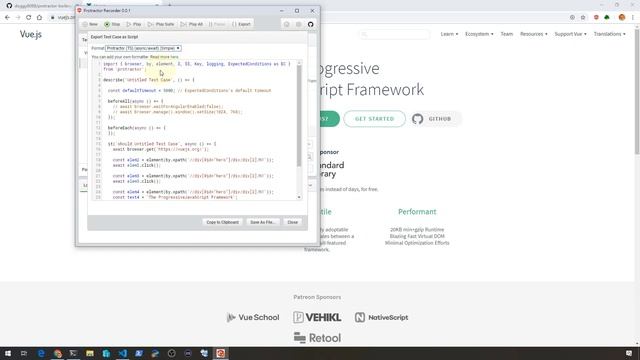Open the Vue School sponsor logo

[253, 317]
